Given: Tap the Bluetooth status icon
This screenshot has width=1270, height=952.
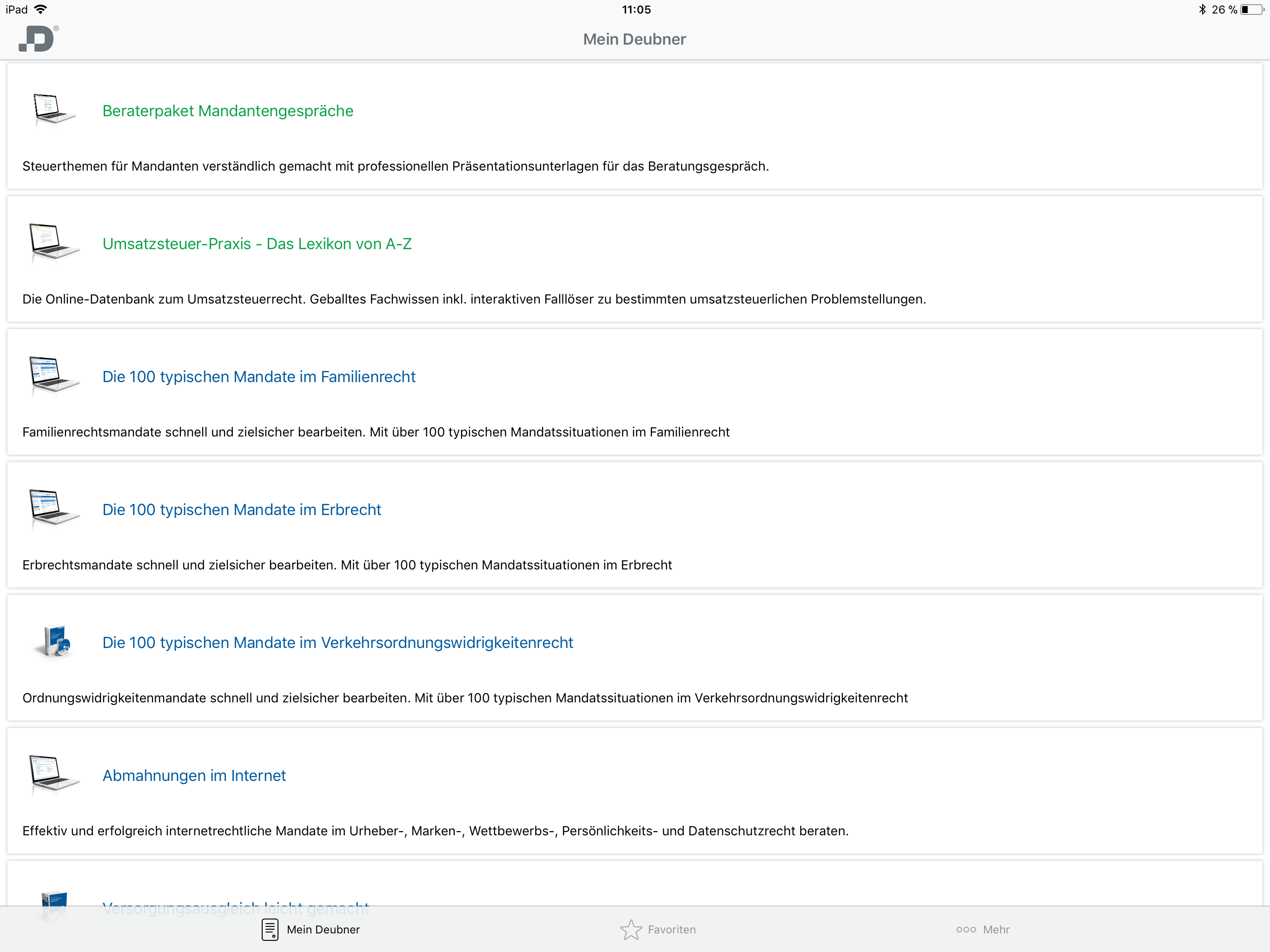Looking at the screenshot, I should tap(1202, 9).
